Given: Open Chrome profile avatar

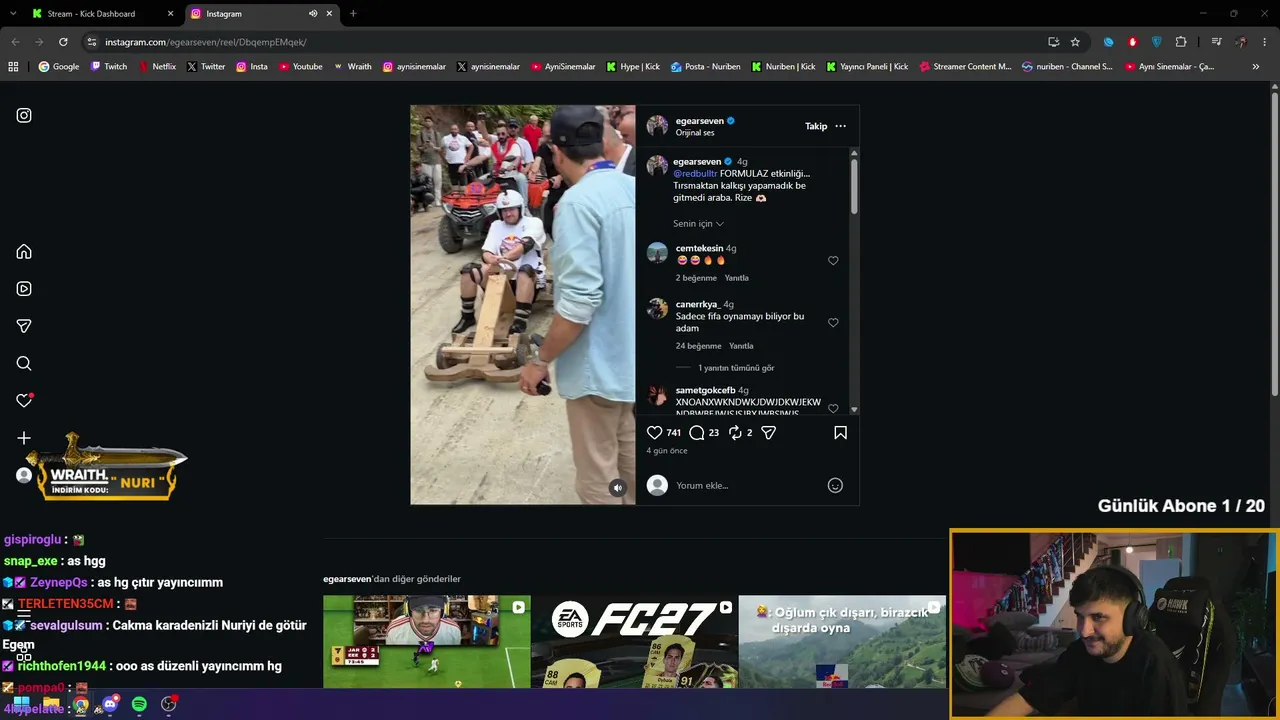Looking at the screenshot, I should 1241,42.
